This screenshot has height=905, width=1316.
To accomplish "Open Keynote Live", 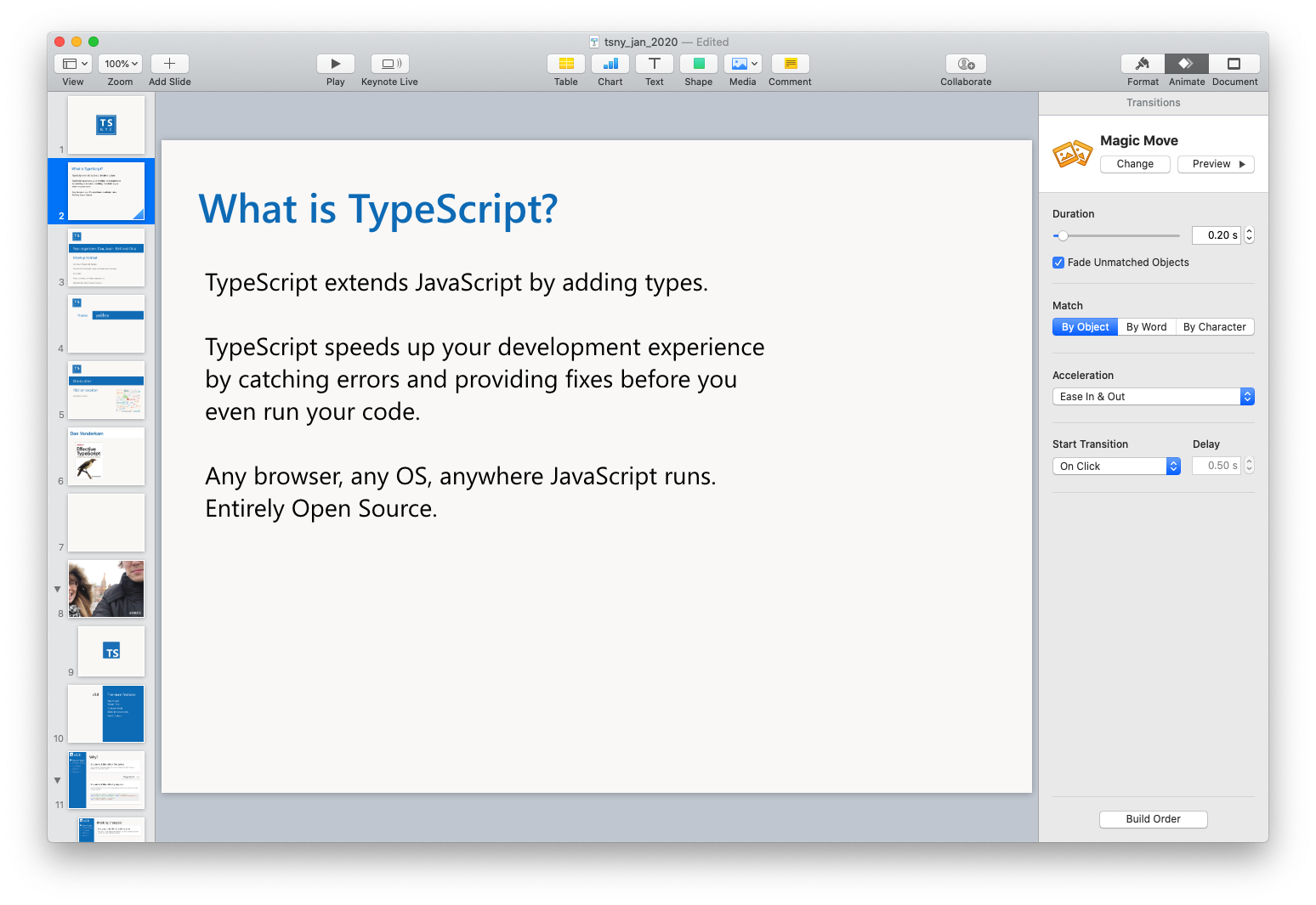I will coord(390,64).
